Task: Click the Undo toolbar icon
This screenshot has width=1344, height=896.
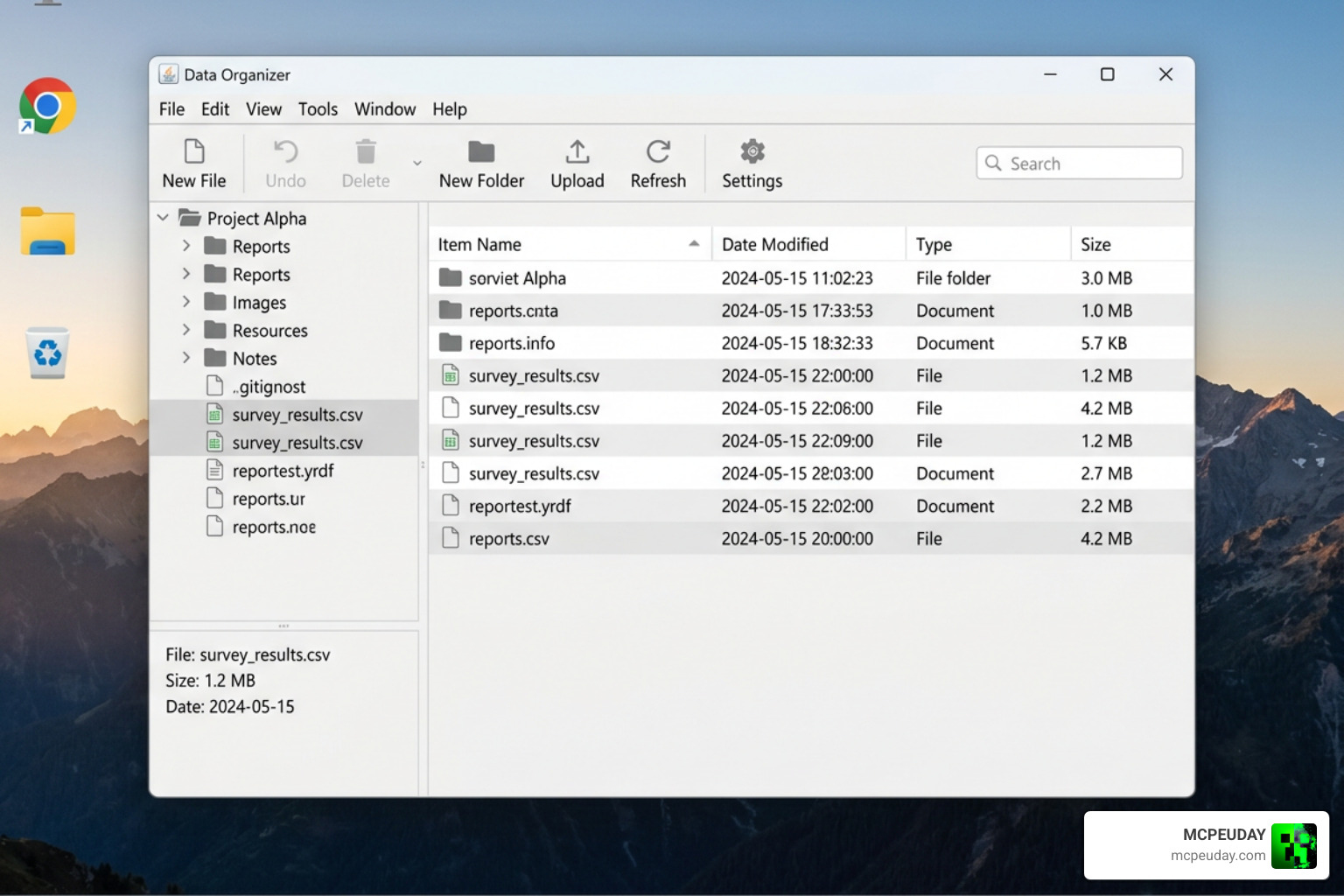Action: pyautogui.click(x=285, y=151)
